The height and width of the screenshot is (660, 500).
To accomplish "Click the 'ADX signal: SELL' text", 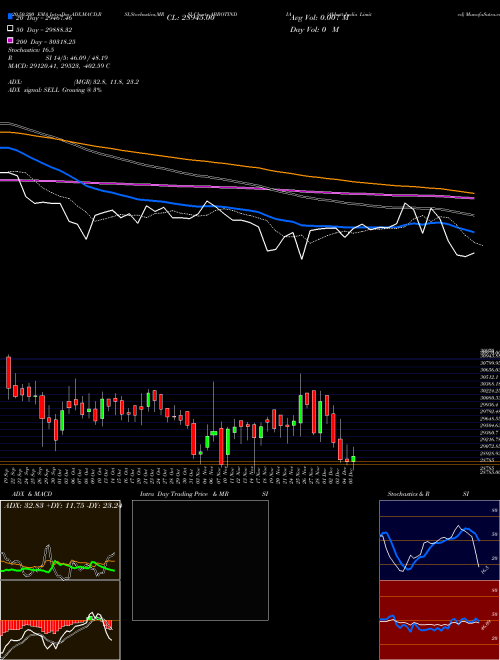I will 55,90.
